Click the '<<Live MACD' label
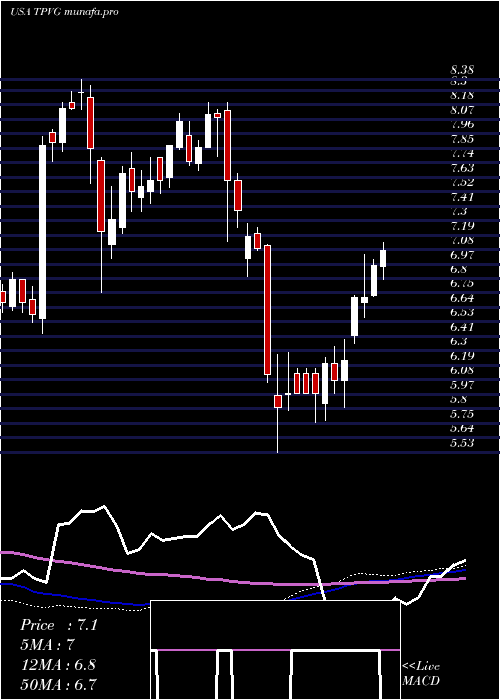The width and height of the screenshot is (500, 700). click(421, 674)
